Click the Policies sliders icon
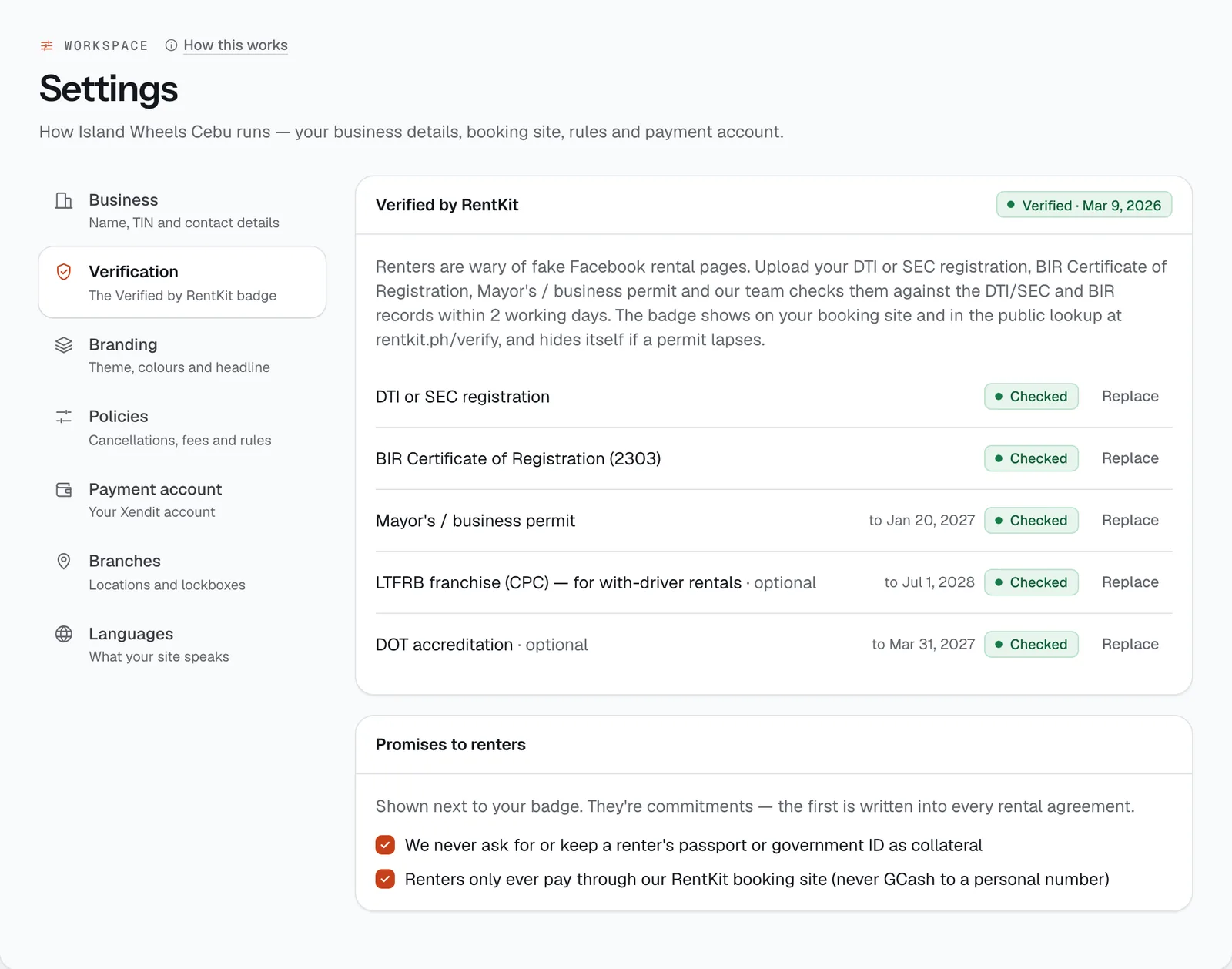Image resolution: width=1232 pixels, height=969 pixels. (x=64, y=417)
